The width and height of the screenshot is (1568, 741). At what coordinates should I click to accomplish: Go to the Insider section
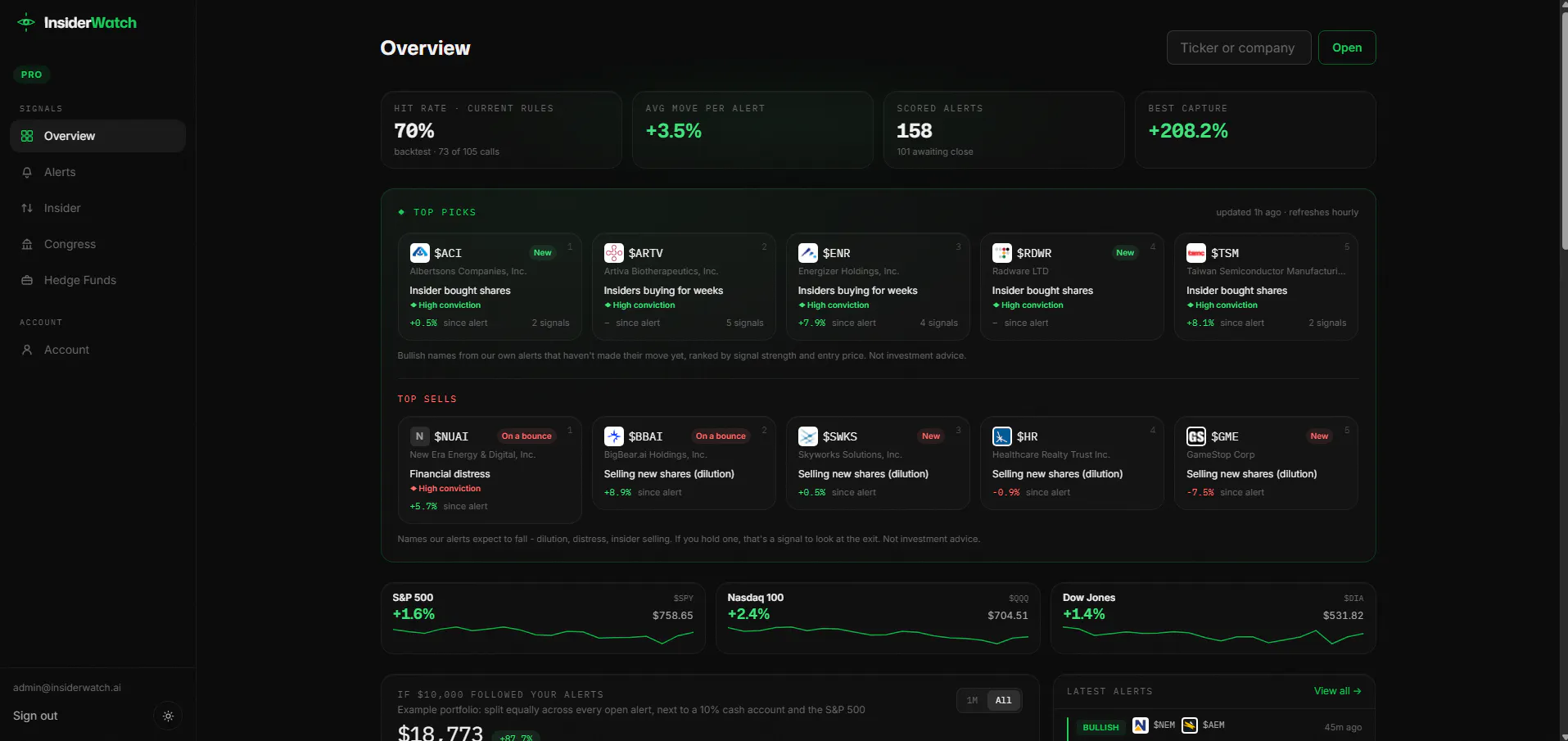point(97,208)
